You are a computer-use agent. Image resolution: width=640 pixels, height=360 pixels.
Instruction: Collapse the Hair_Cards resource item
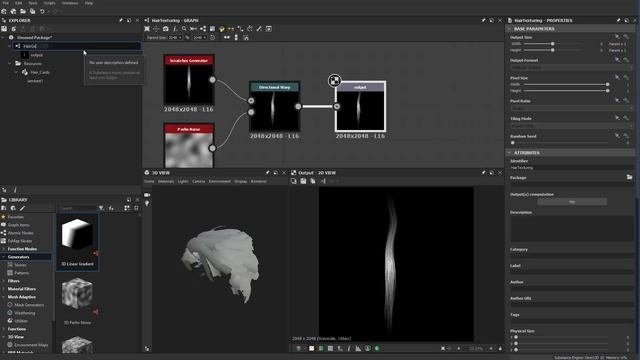pyautogui.click(x=16, y=72)
